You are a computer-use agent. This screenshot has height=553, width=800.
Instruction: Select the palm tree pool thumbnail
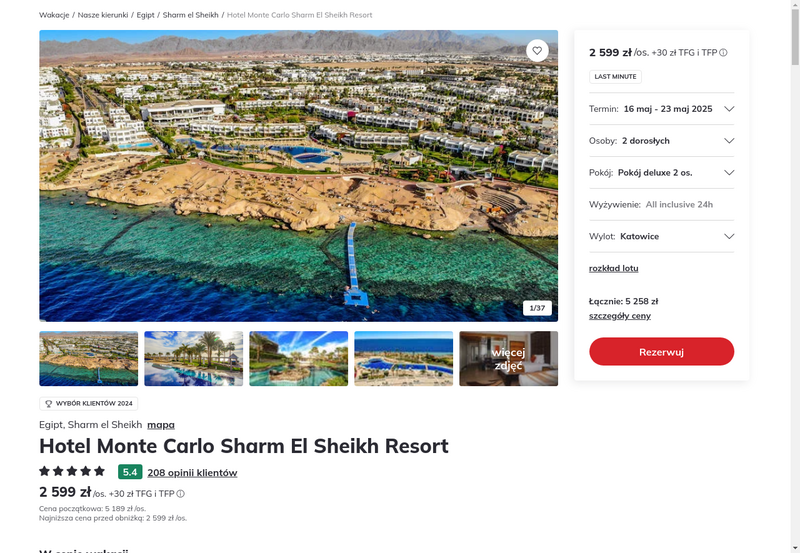(193, 359)
